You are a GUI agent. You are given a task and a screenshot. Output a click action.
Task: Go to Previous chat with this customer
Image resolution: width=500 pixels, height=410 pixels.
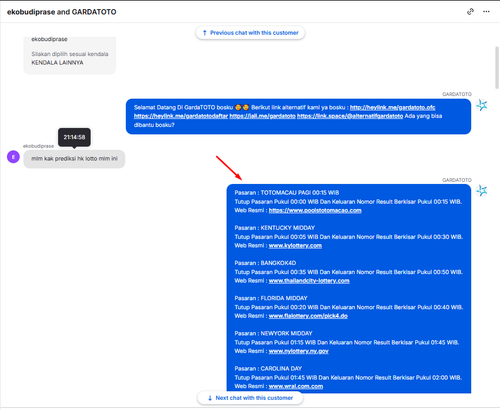point(250,33)
